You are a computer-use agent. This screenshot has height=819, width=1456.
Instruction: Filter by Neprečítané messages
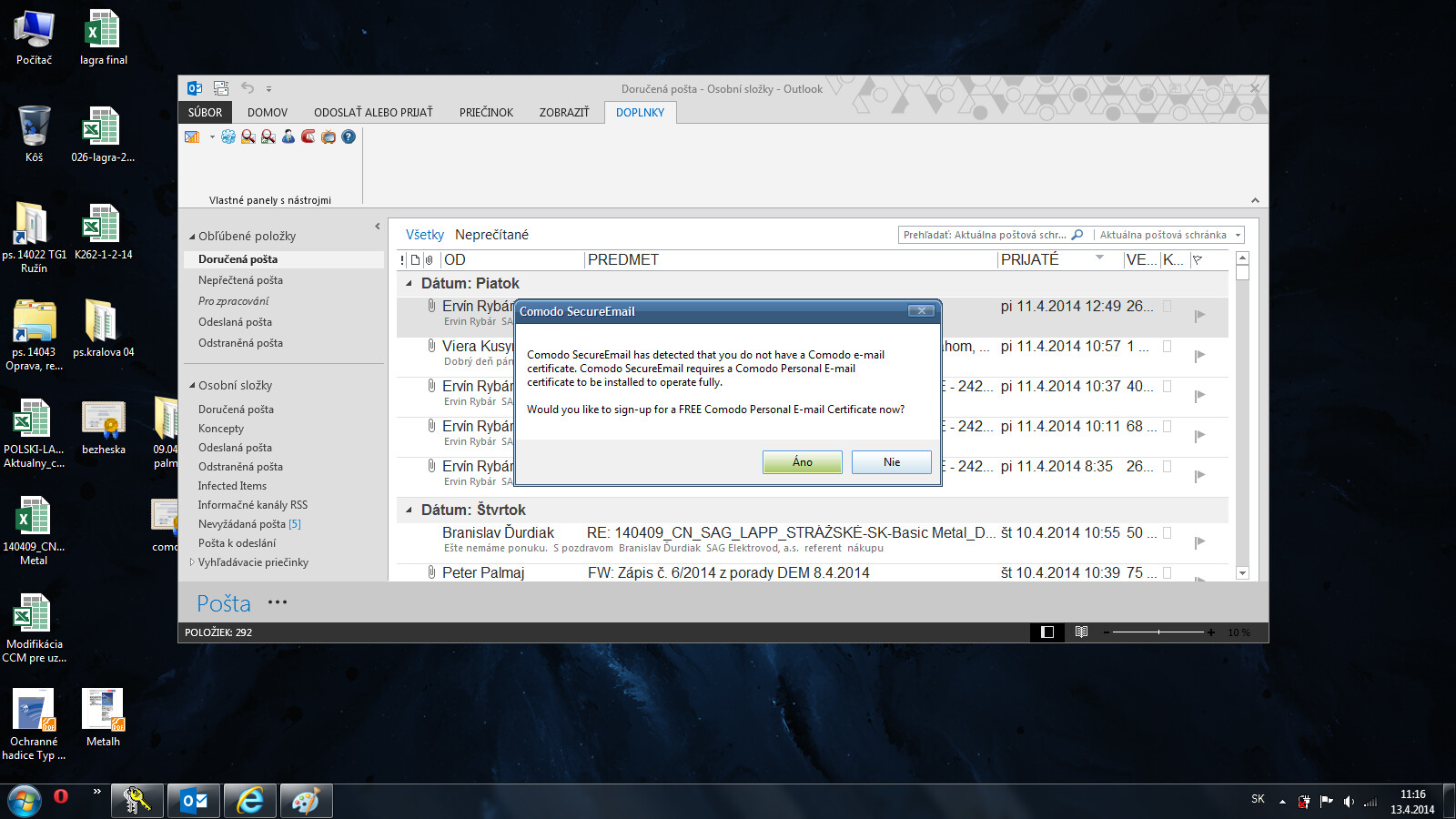[x=491, y=235]
